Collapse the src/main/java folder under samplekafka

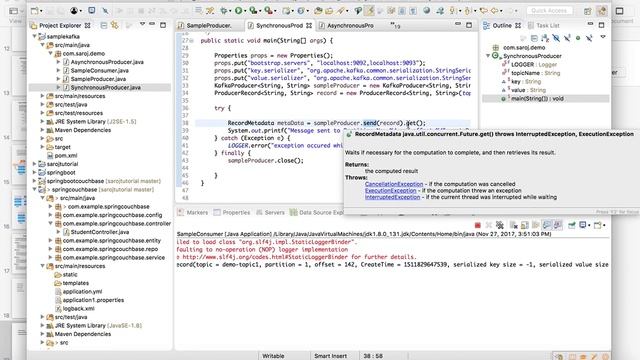[42, 45]
